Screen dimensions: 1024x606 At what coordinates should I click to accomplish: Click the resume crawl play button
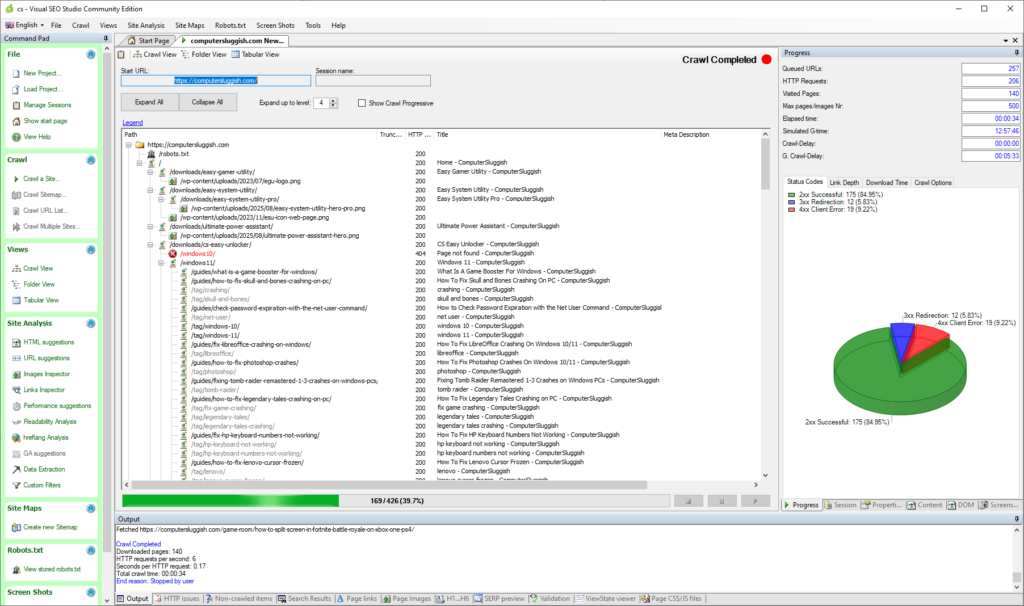[755, 501]
